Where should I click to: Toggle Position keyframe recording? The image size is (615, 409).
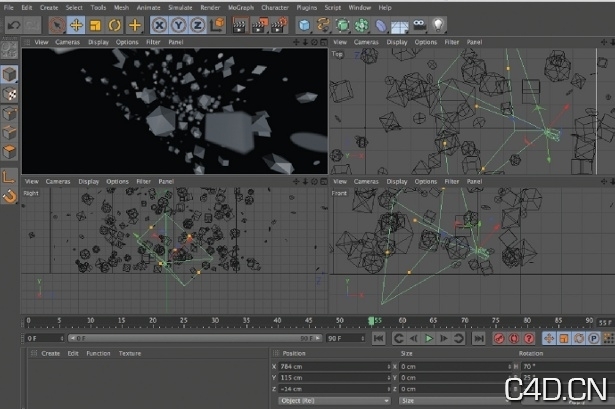coord(549,338)
